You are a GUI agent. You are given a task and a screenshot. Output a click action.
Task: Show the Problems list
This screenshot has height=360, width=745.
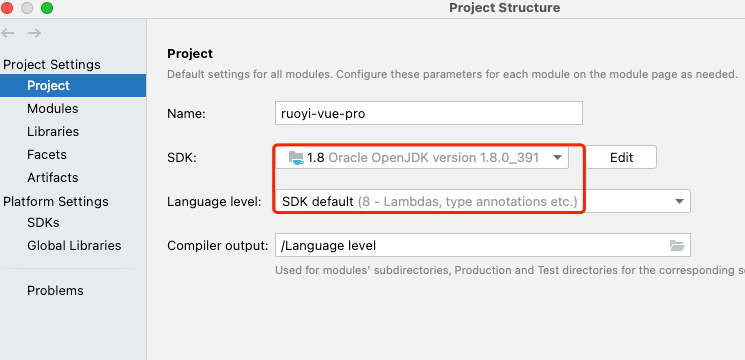click(x=55, y=291)
